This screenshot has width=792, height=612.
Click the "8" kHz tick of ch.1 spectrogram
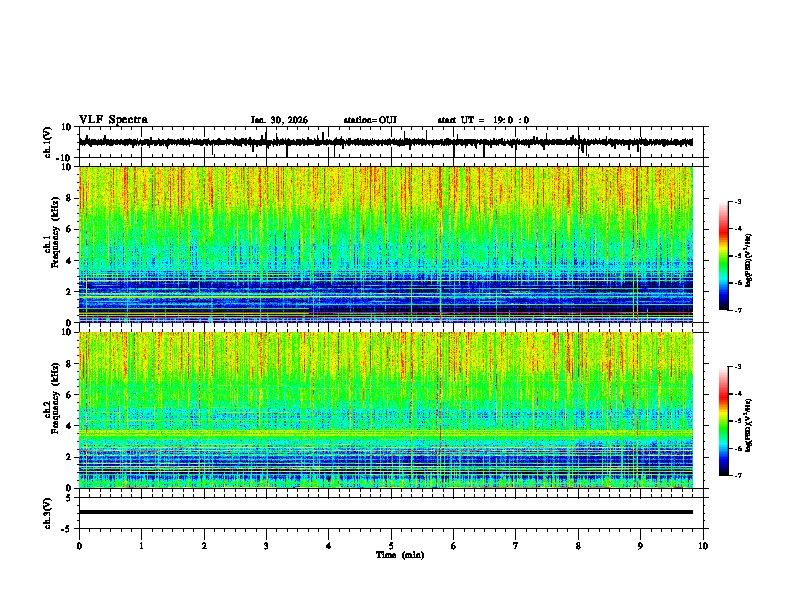[x=69, y=198]
